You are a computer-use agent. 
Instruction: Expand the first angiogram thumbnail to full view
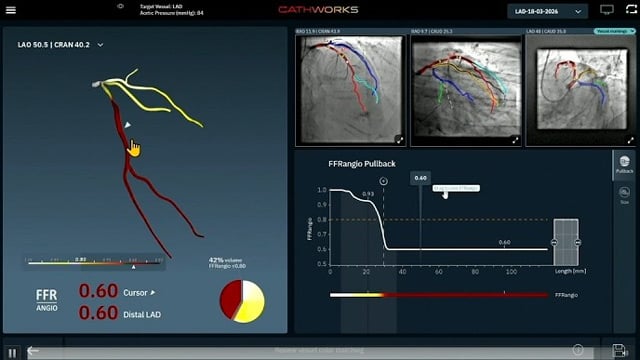click(x=400, y=140)
